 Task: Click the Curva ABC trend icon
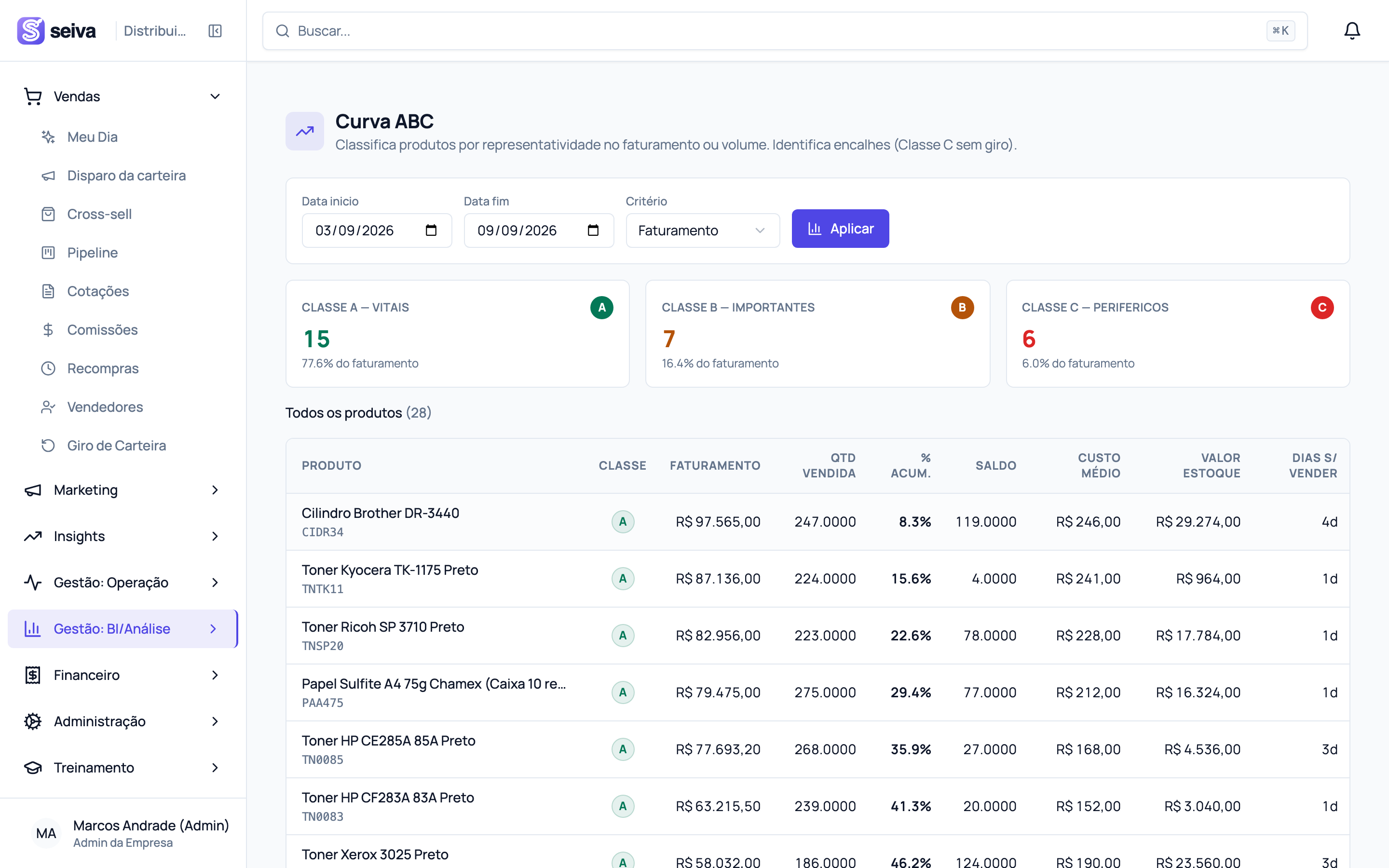click(x=305, y=131)
